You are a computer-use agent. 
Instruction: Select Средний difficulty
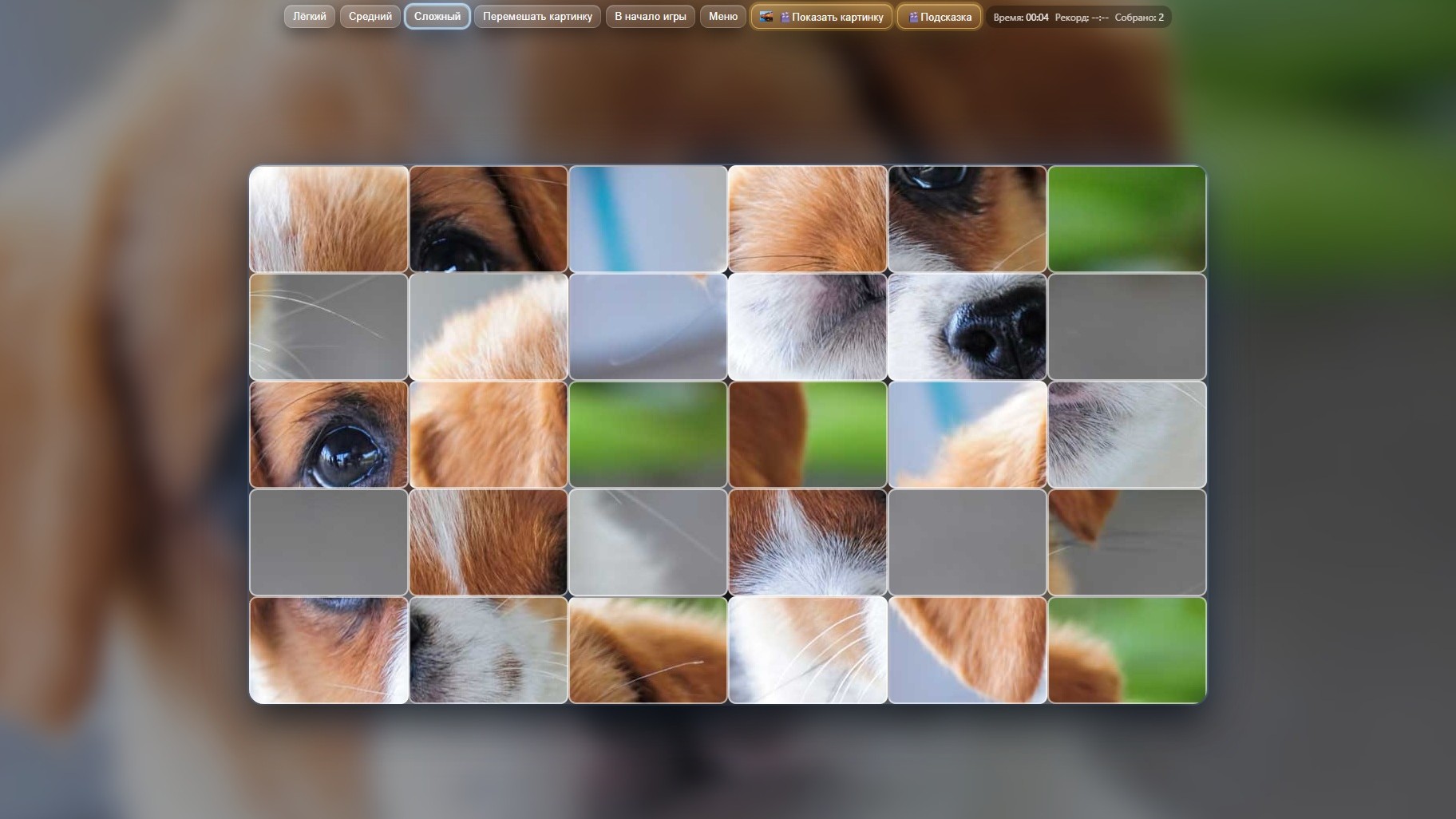[370, 16]
